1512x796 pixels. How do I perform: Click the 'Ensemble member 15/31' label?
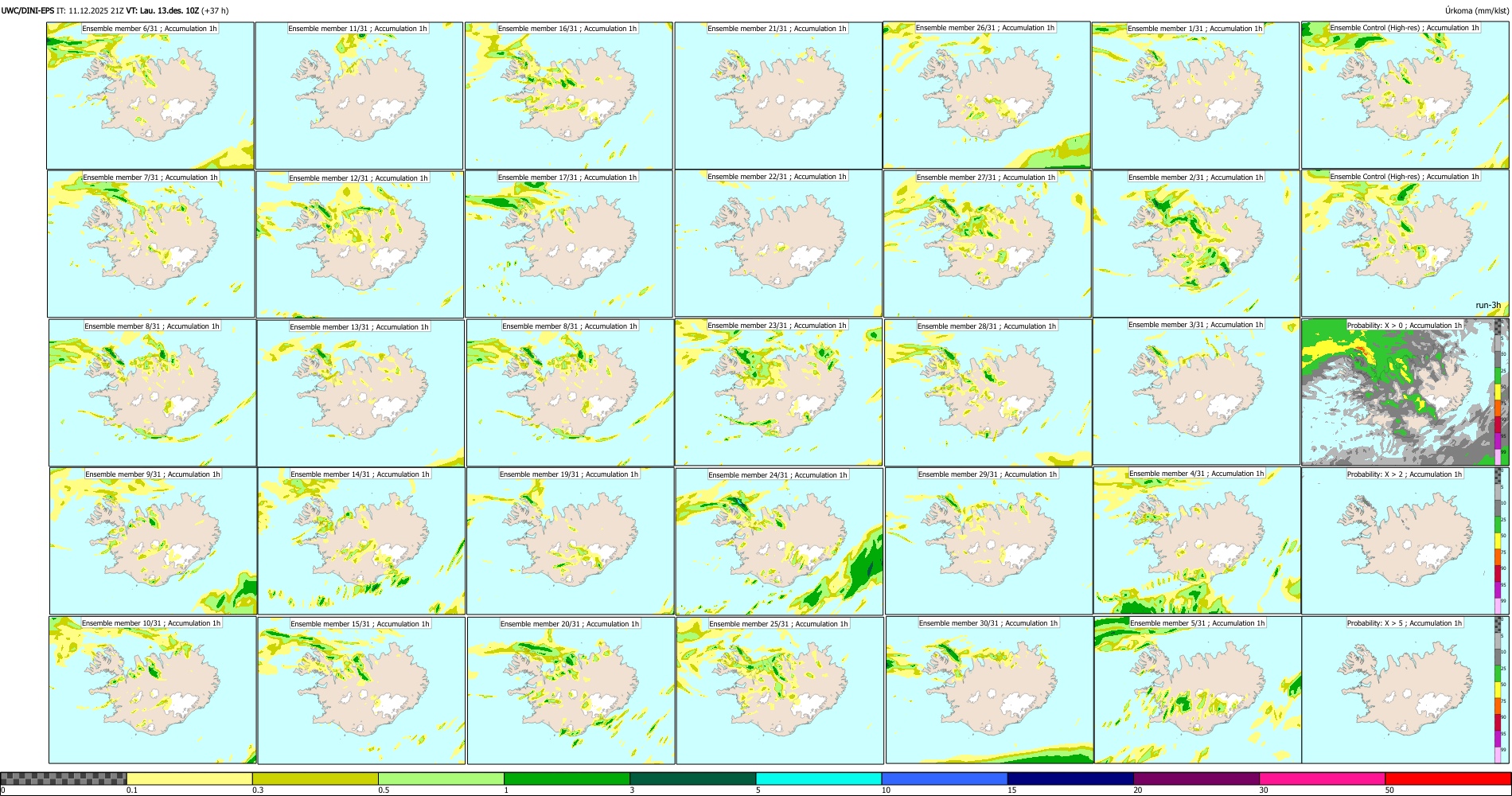(331, 624)
